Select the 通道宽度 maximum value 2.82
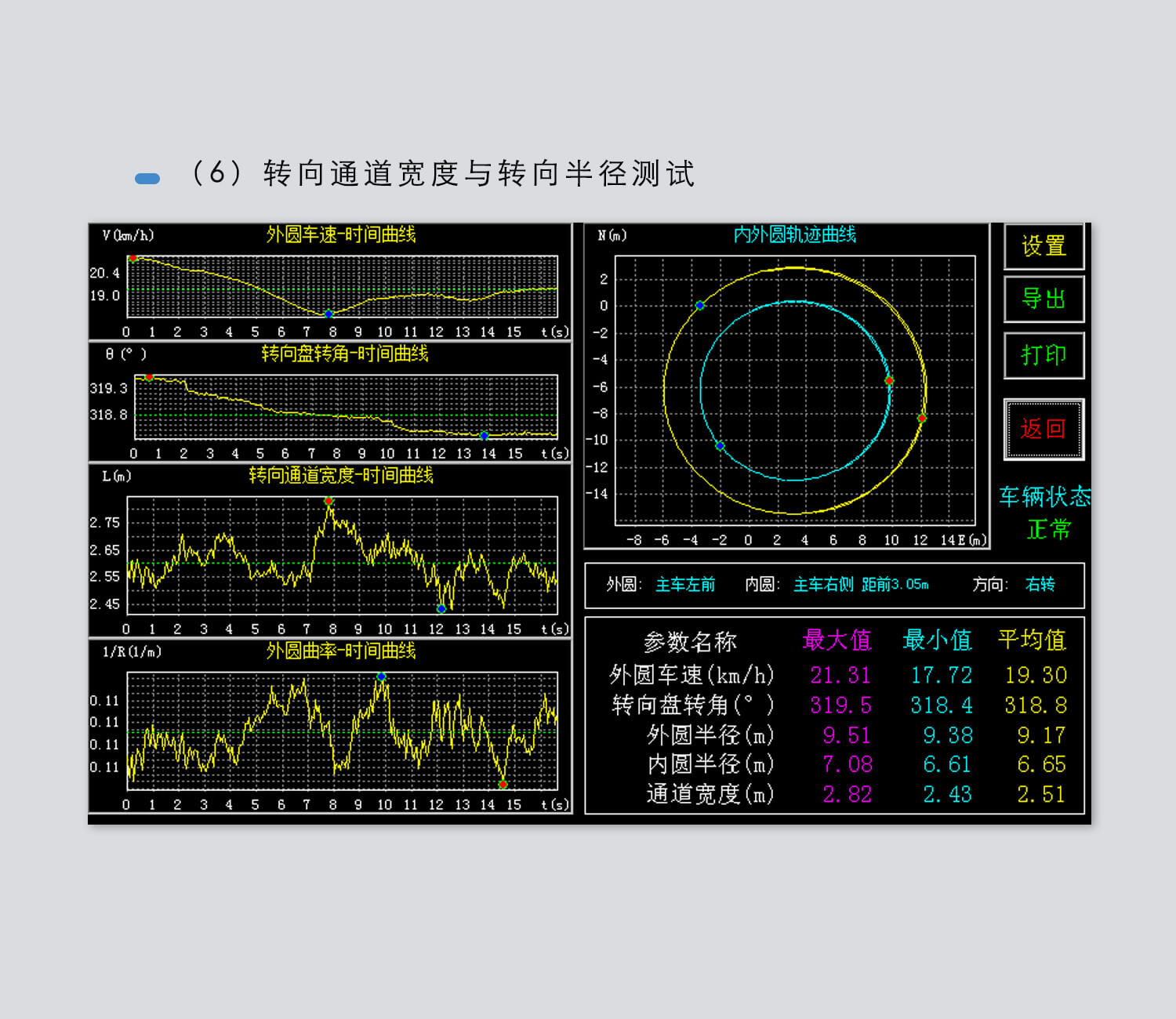The image size is (1176, 1019). coord(847,795)
